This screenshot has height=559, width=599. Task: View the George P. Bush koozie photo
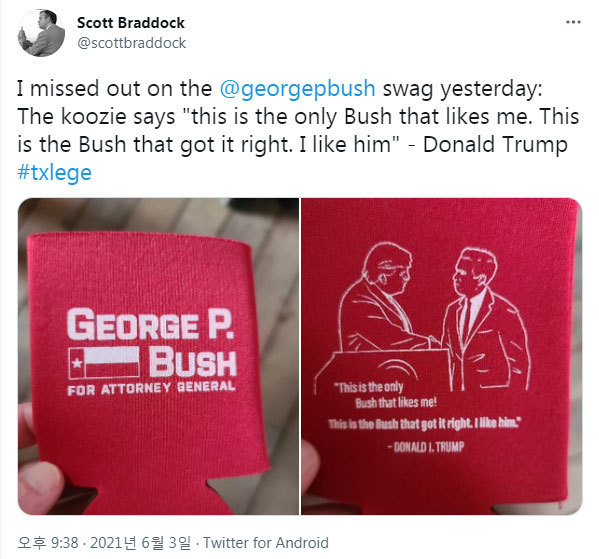pos(158,356)
